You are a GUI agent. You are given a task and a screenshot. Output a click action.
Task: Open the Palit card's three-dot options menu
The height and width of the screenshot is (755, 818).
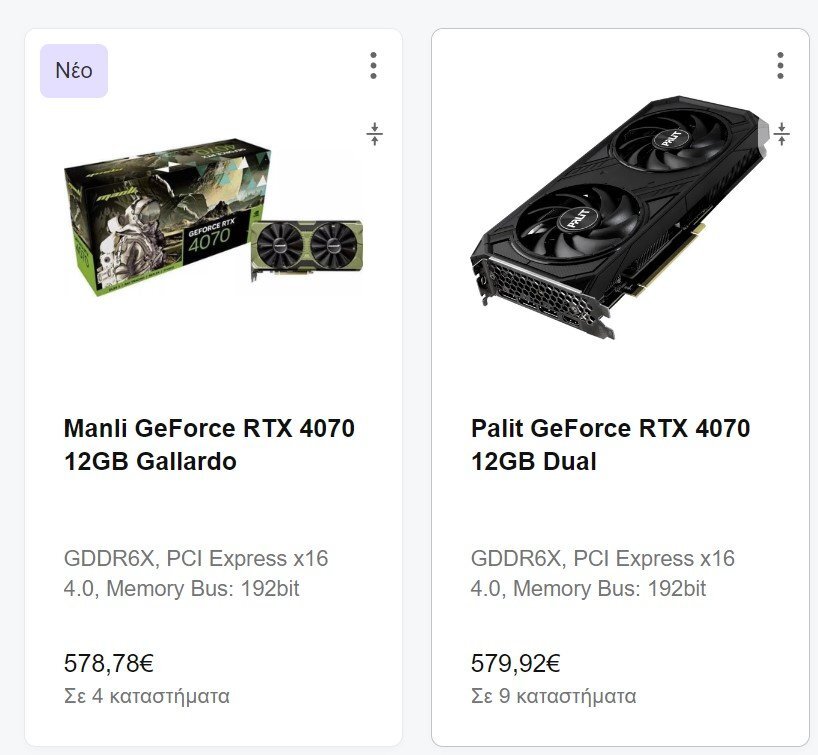(780, 66)
